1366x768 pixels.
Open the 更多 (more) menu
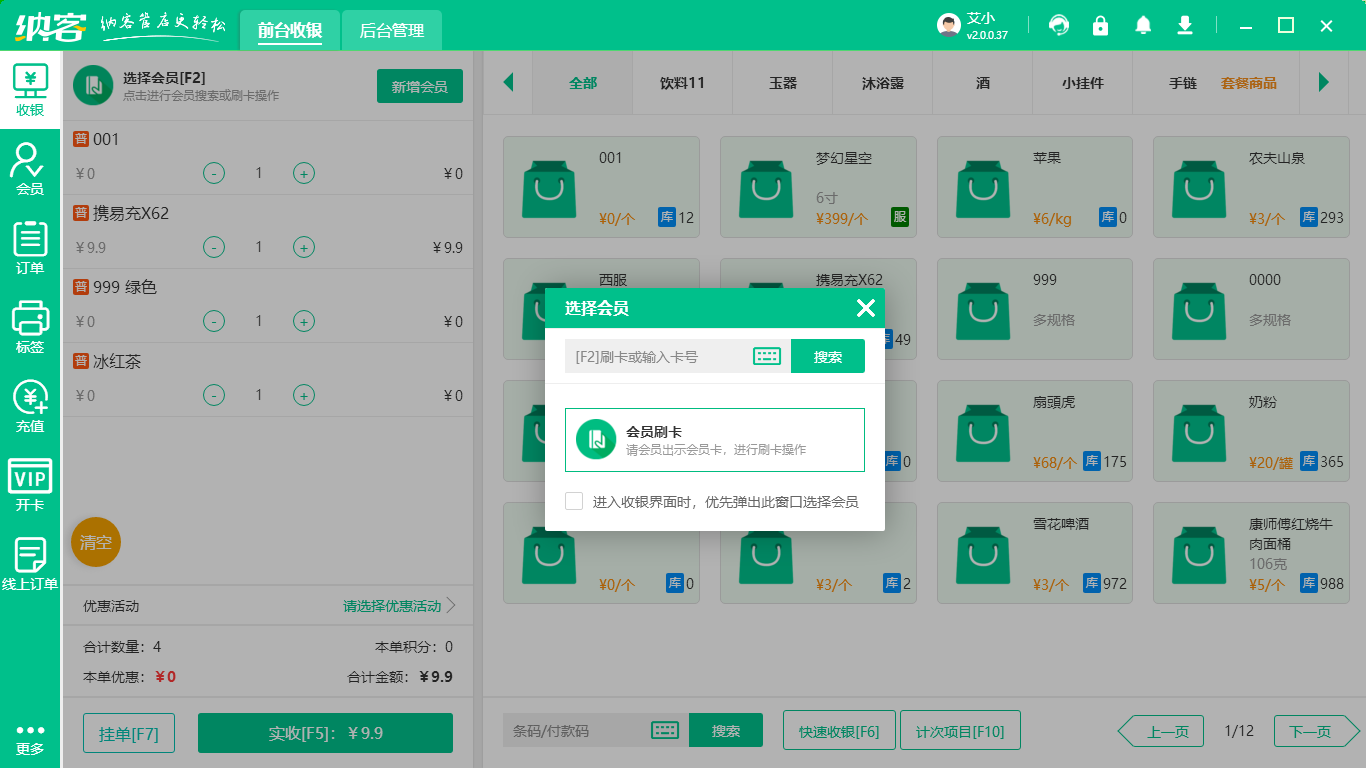30,739
